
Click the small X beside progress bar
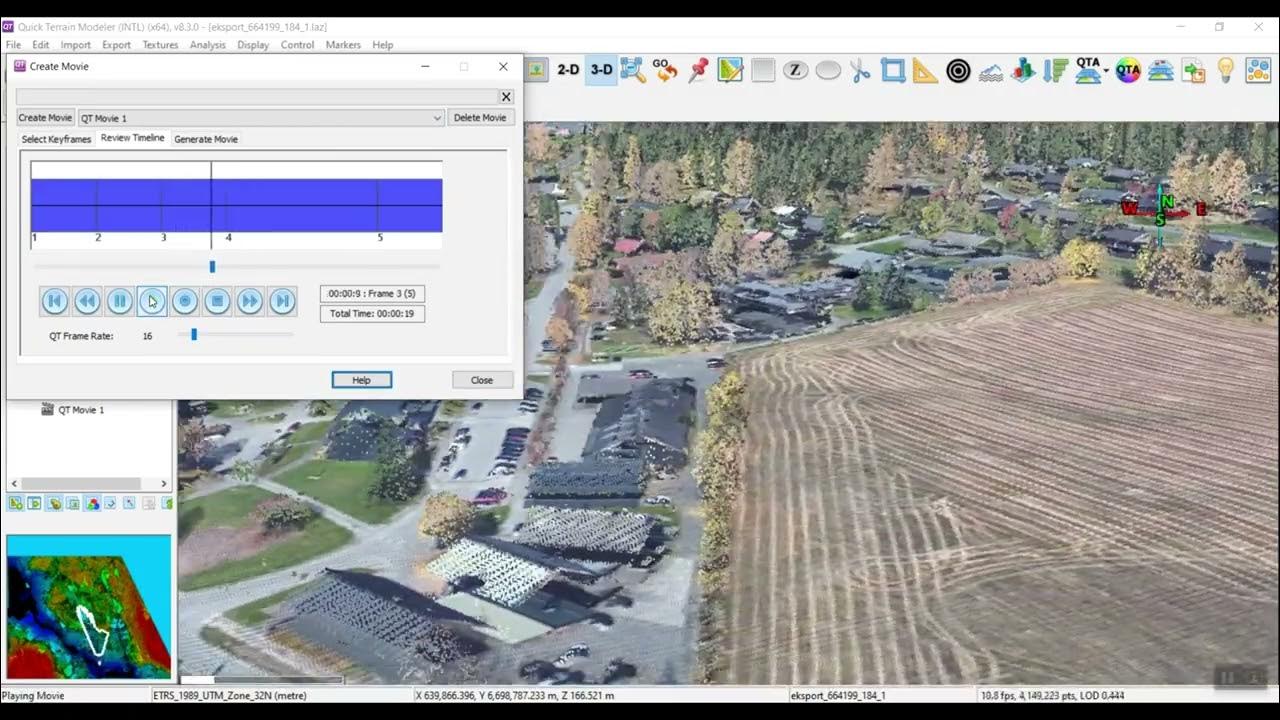(x=506, y=97)
